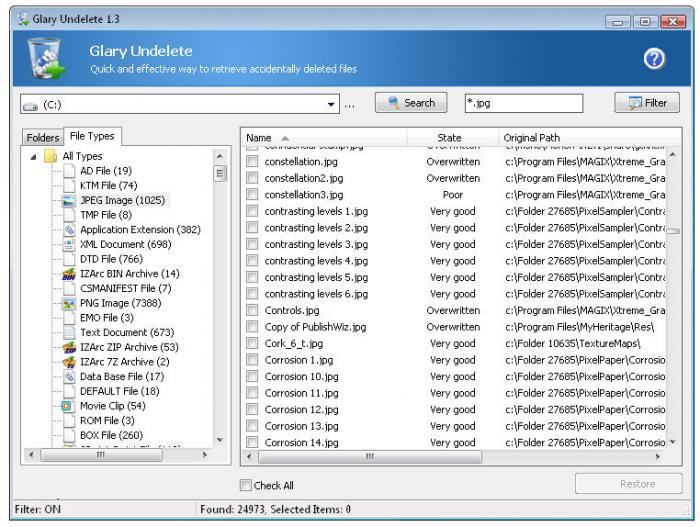
Task: Enable the Check All checkbox
Action: tap(247, 486)
